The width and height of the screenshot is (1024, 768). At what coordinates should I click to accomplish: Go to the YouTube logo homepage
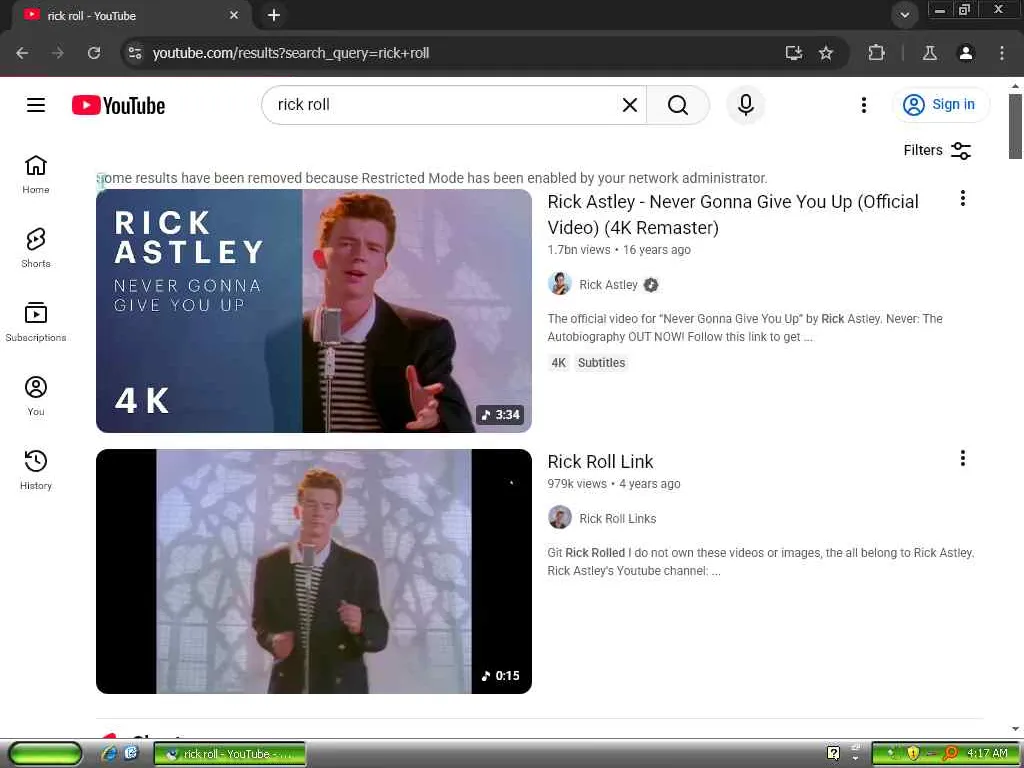pos(118,105)
